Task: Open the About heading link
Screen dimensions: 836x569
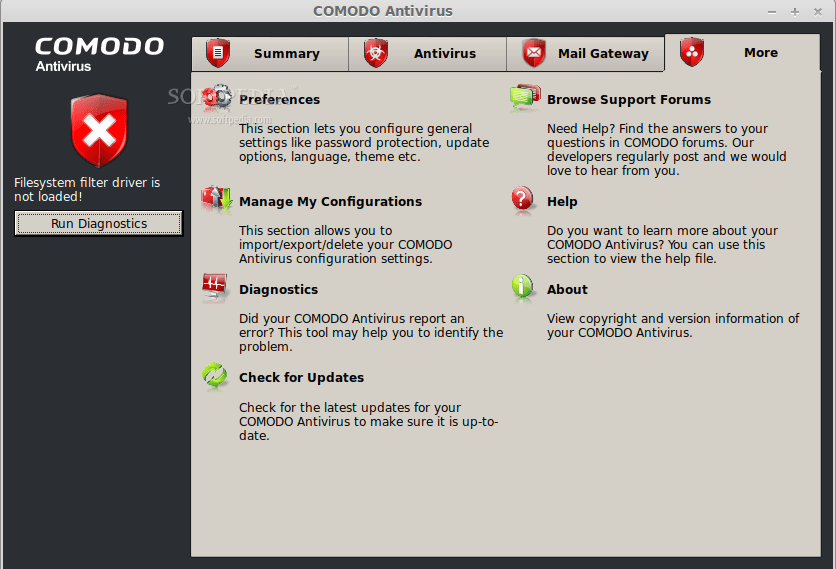Action: click(x=567, y=290)
